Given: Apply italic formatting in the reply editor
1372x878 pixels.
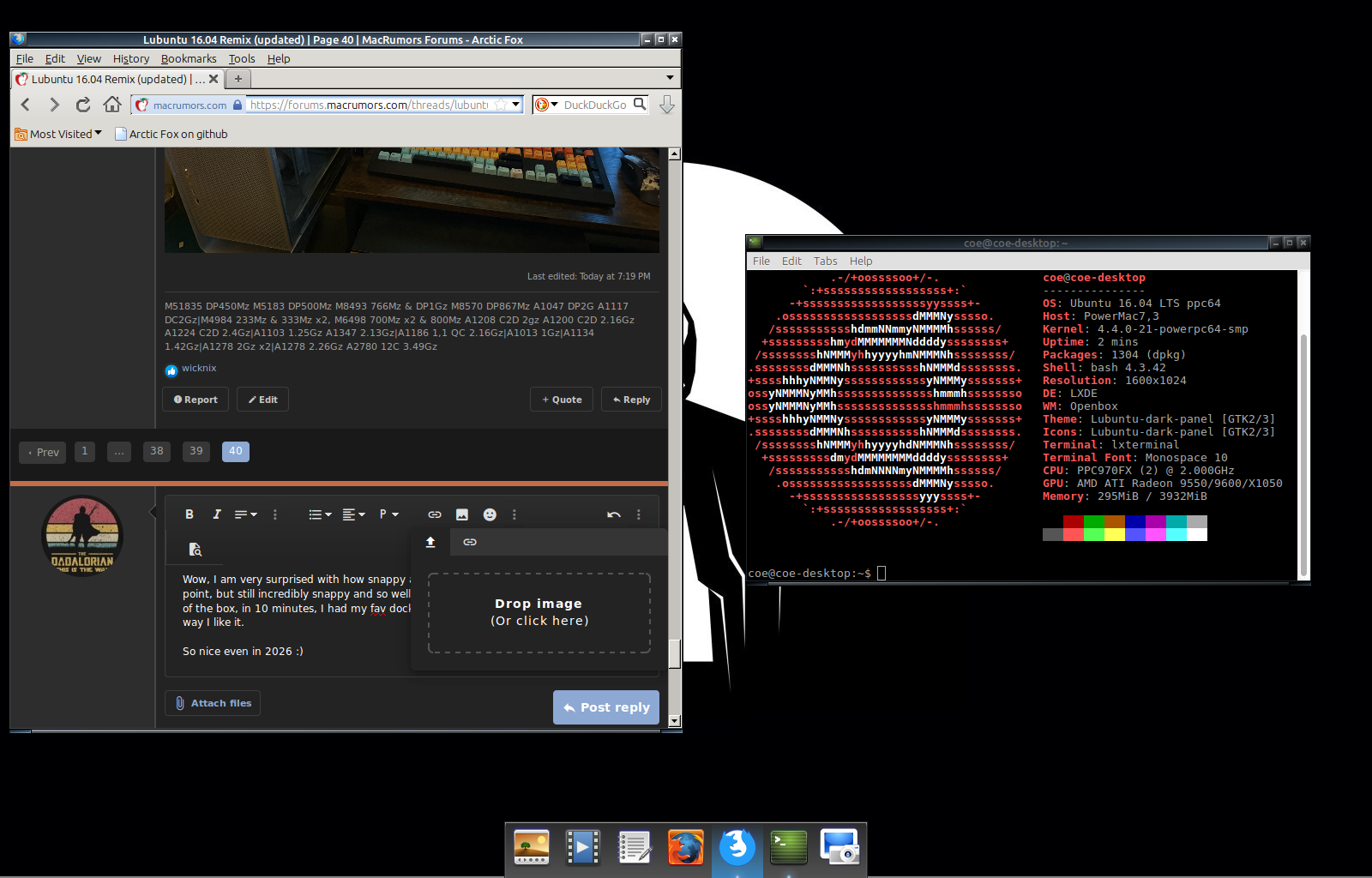Looking at the screenshot, I should pos(217,514).
